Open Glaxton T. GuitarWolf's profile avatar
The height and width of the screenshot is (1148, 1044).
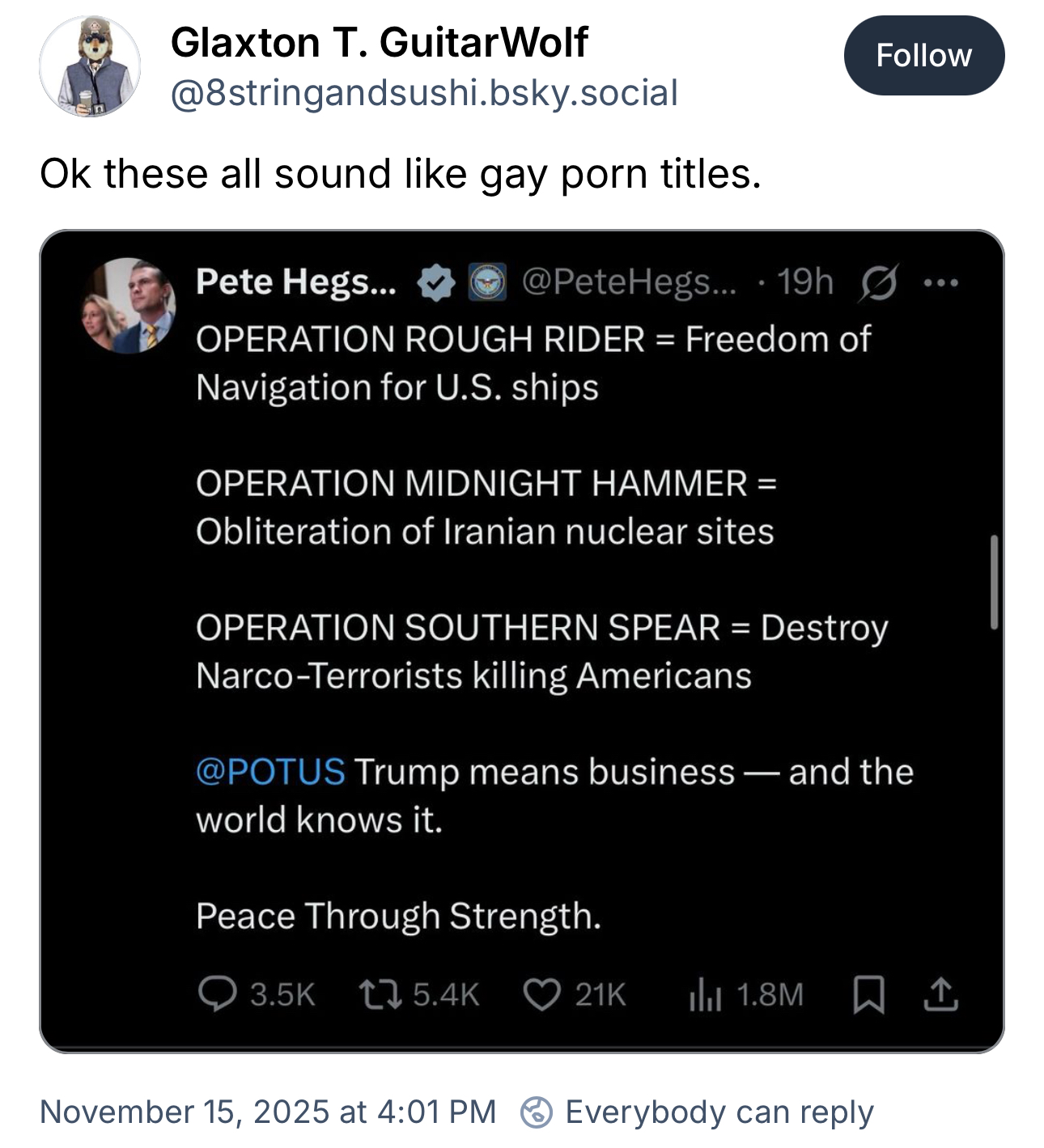[90, 66]
